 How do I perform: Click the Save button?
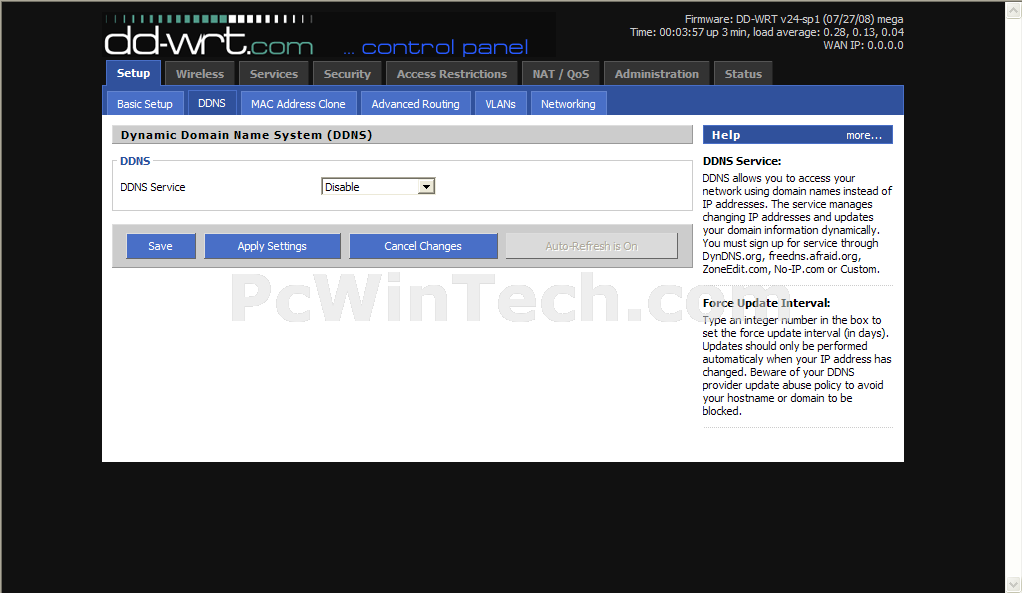(x=160, y=246)
